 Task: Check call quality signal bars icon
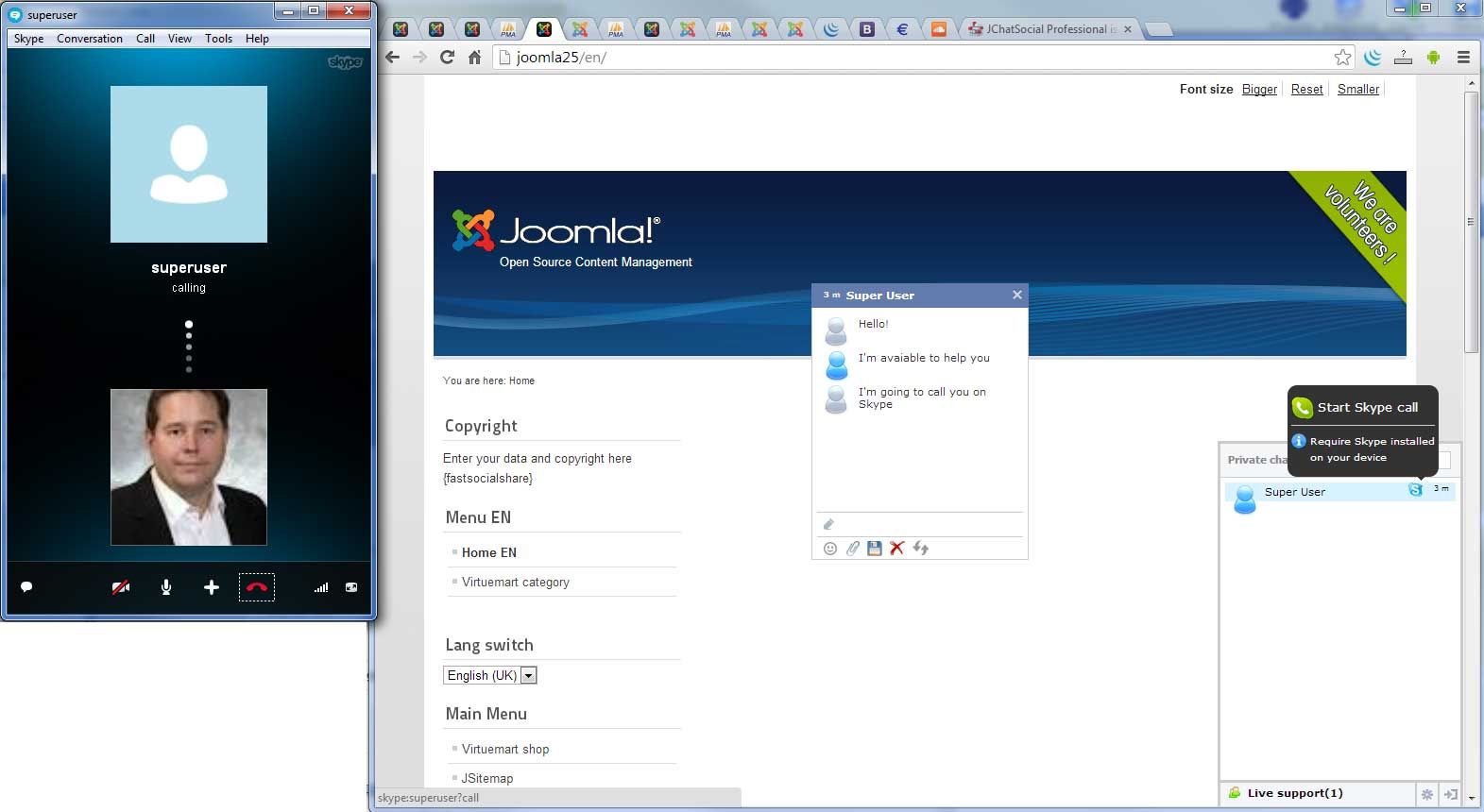321,587
